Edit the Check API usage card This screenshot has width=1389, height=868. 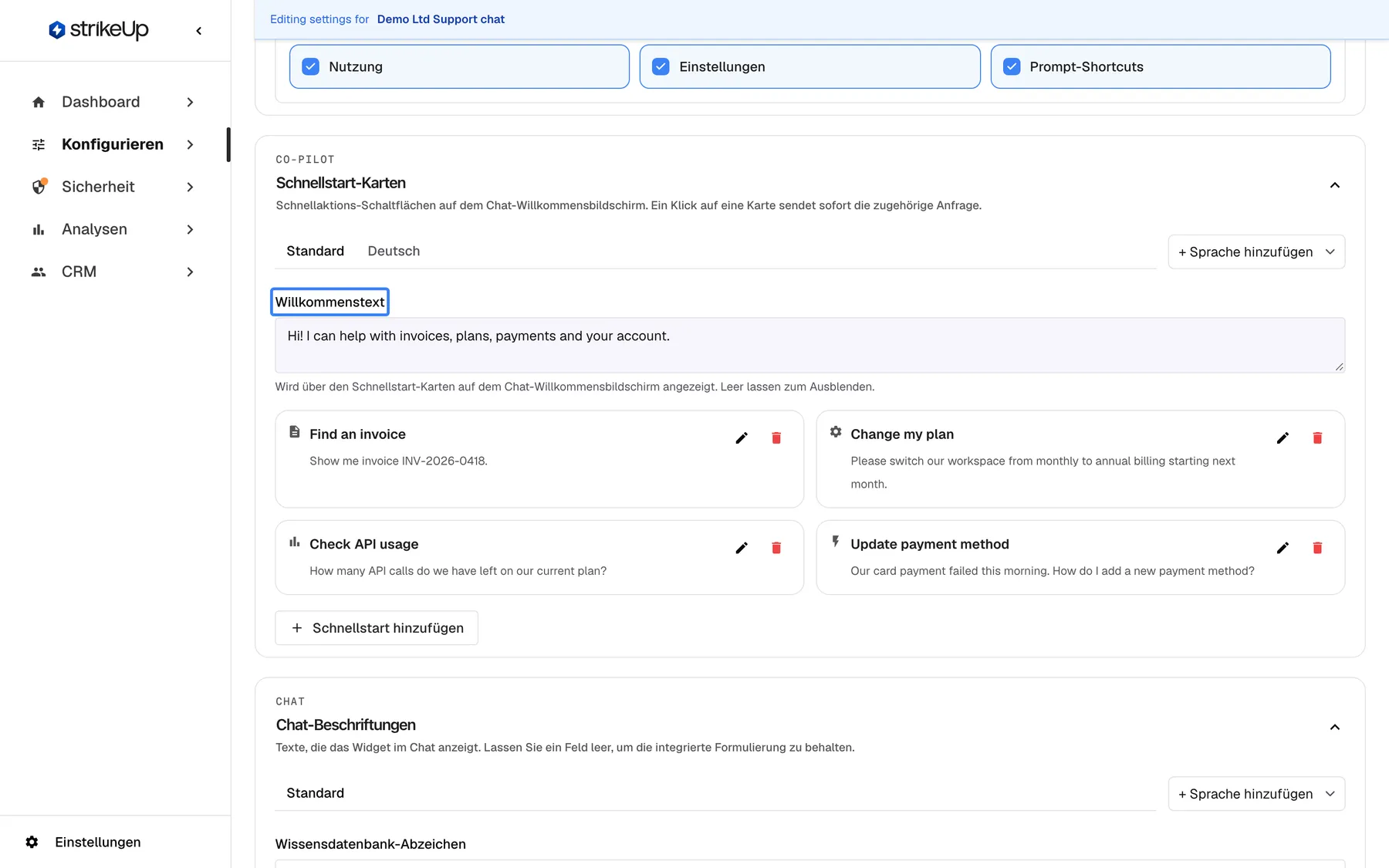[x=742, y=548]
